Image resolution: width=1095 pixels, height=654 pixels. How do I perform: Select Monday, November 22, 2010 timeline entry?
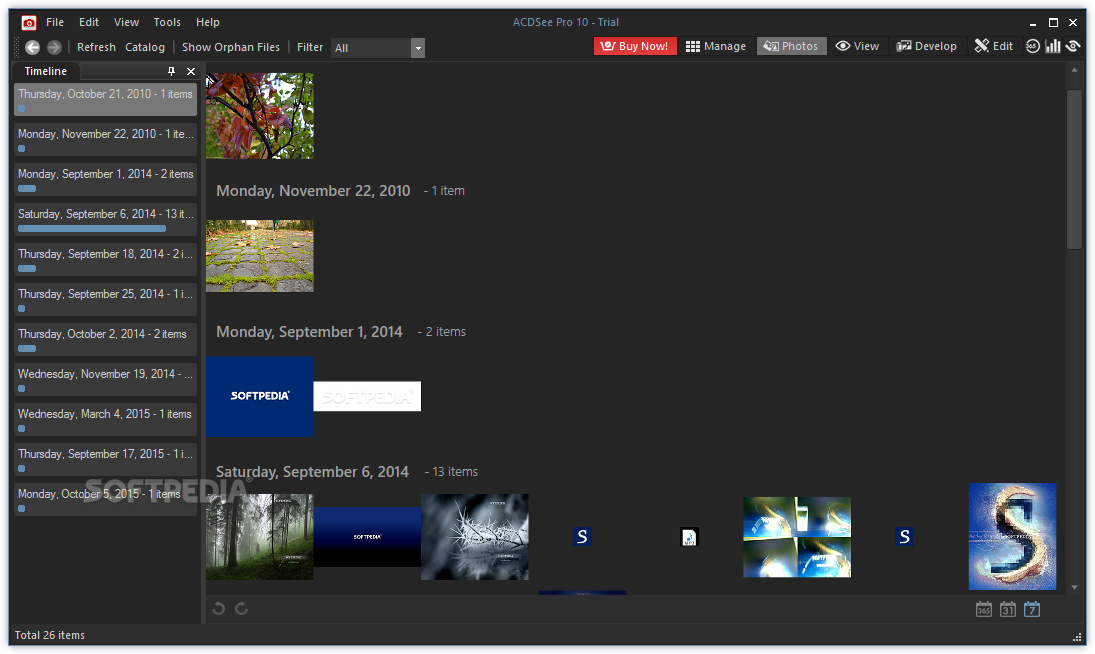coord(105,140)
